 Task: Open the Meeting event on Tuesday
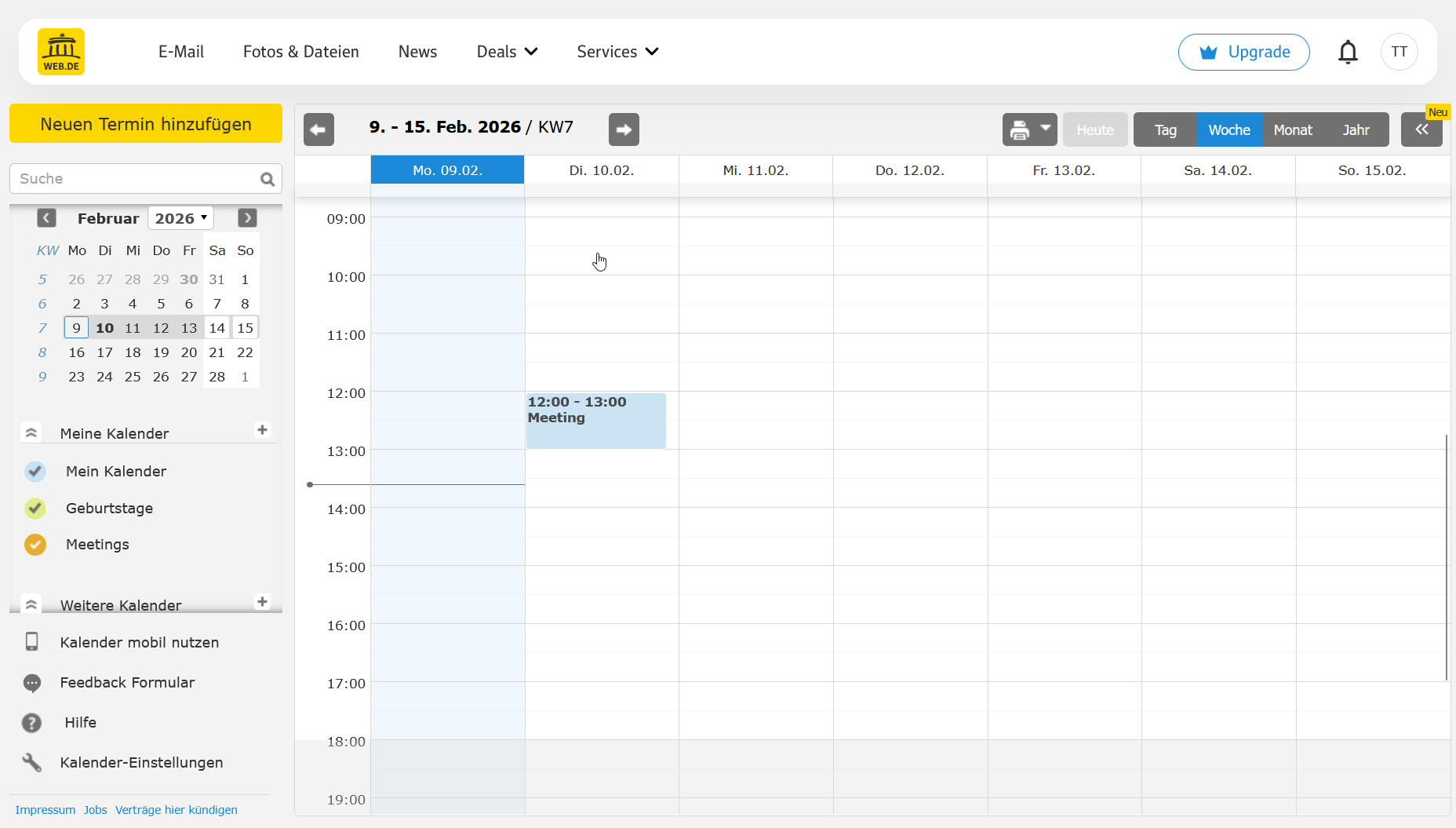[x=595, y=421]
